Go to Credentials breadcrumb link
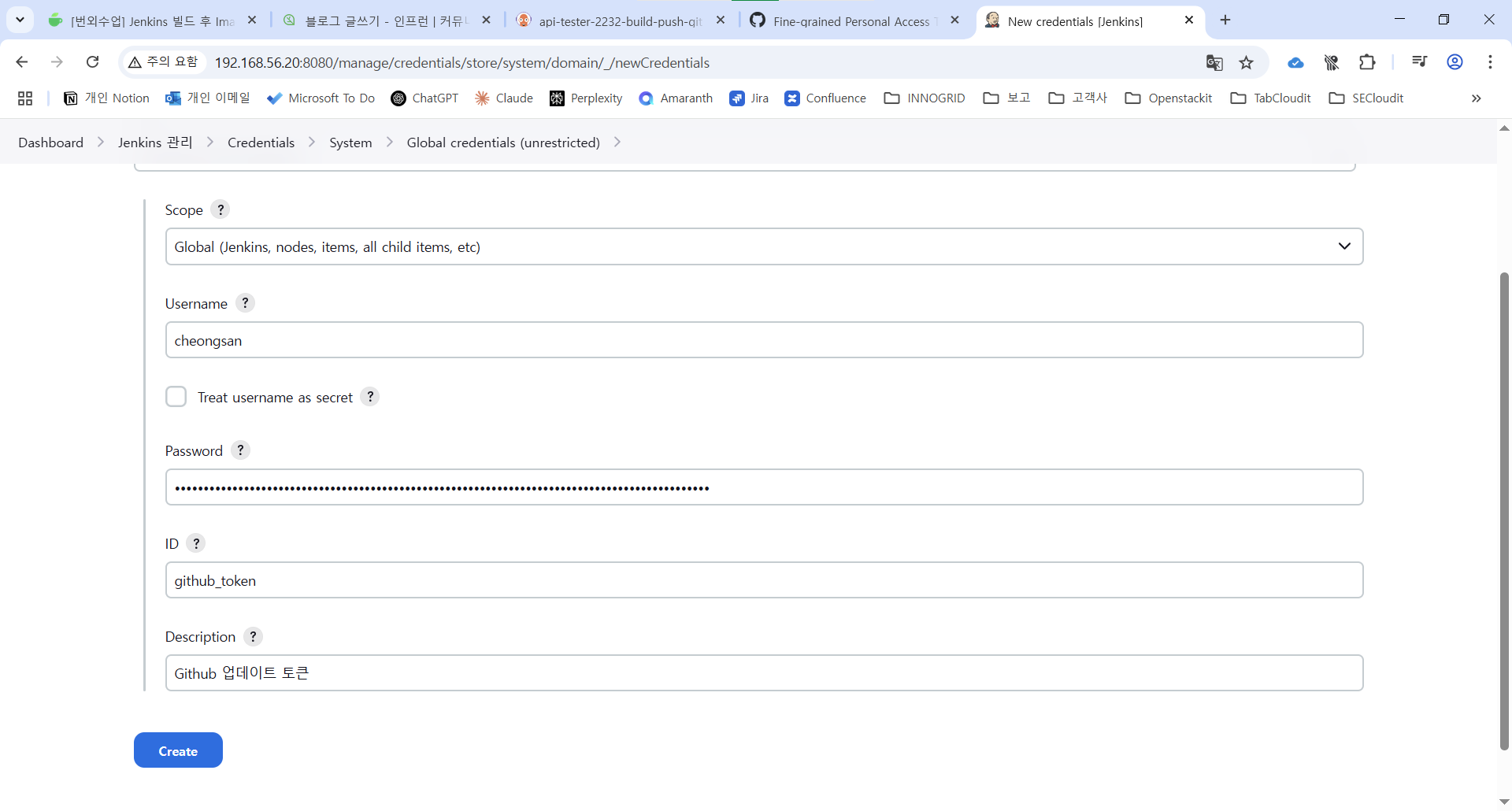Viewport: 1512px width, 811px height. point(261,143)
